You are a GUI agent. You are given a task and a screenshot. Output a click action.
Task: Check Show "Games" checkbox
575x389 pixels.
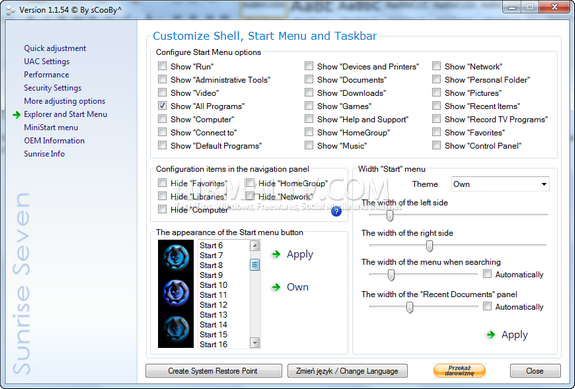pyautogui.click(x=309, y=106)
